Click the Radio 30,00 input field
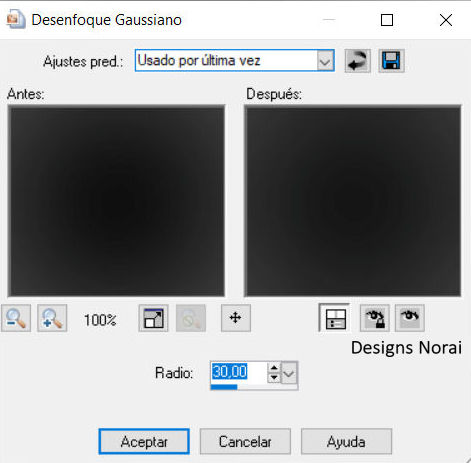The width and height of the screenshot is (471, 463). pos(239,372)
